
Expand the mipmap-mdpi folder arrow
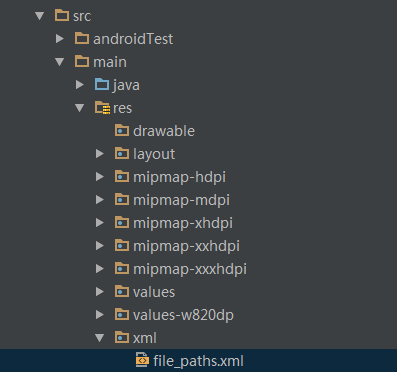(x=100, y=200)
